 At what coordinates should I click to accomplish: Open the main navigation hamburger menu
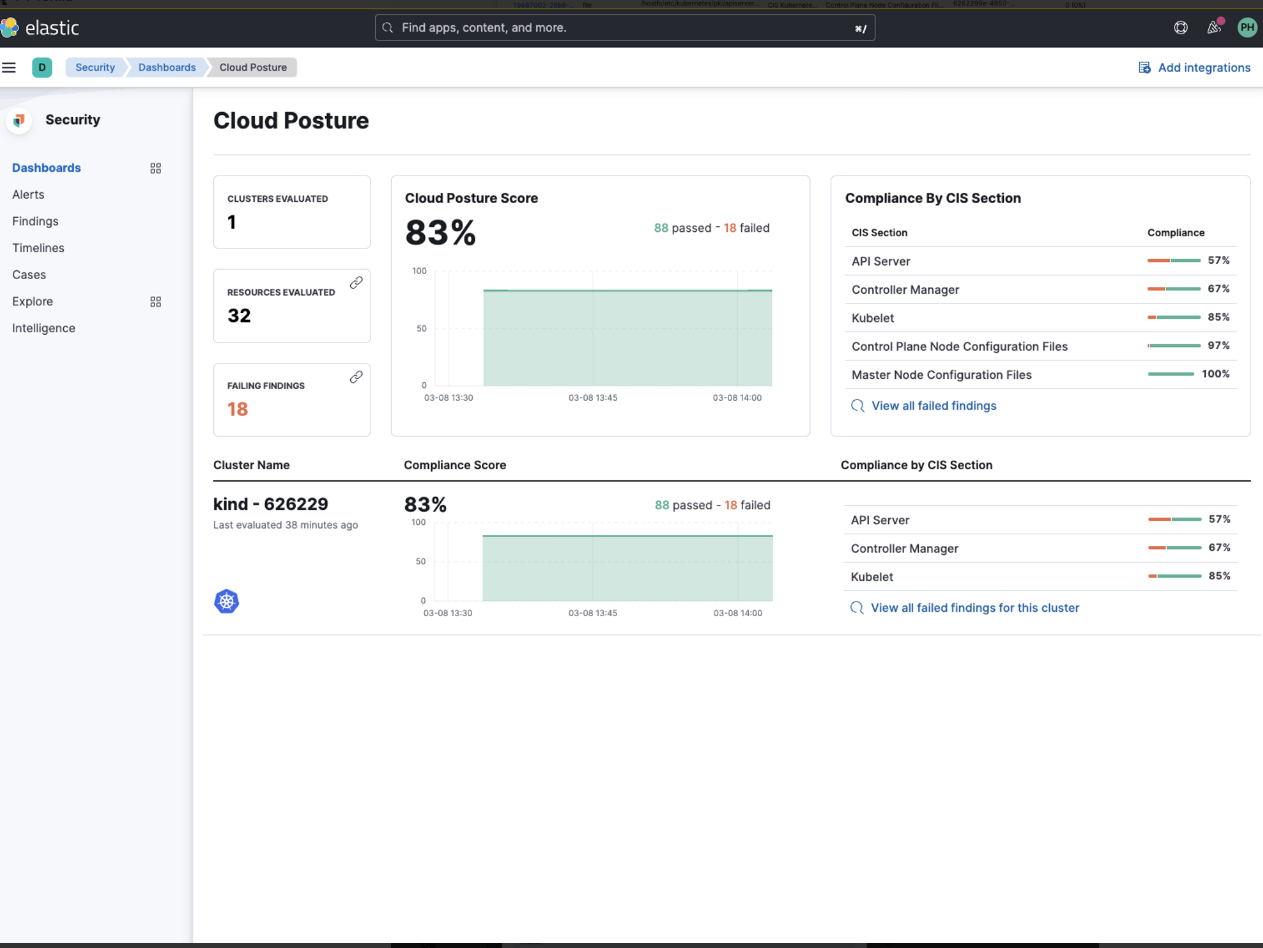click(10, 67)
